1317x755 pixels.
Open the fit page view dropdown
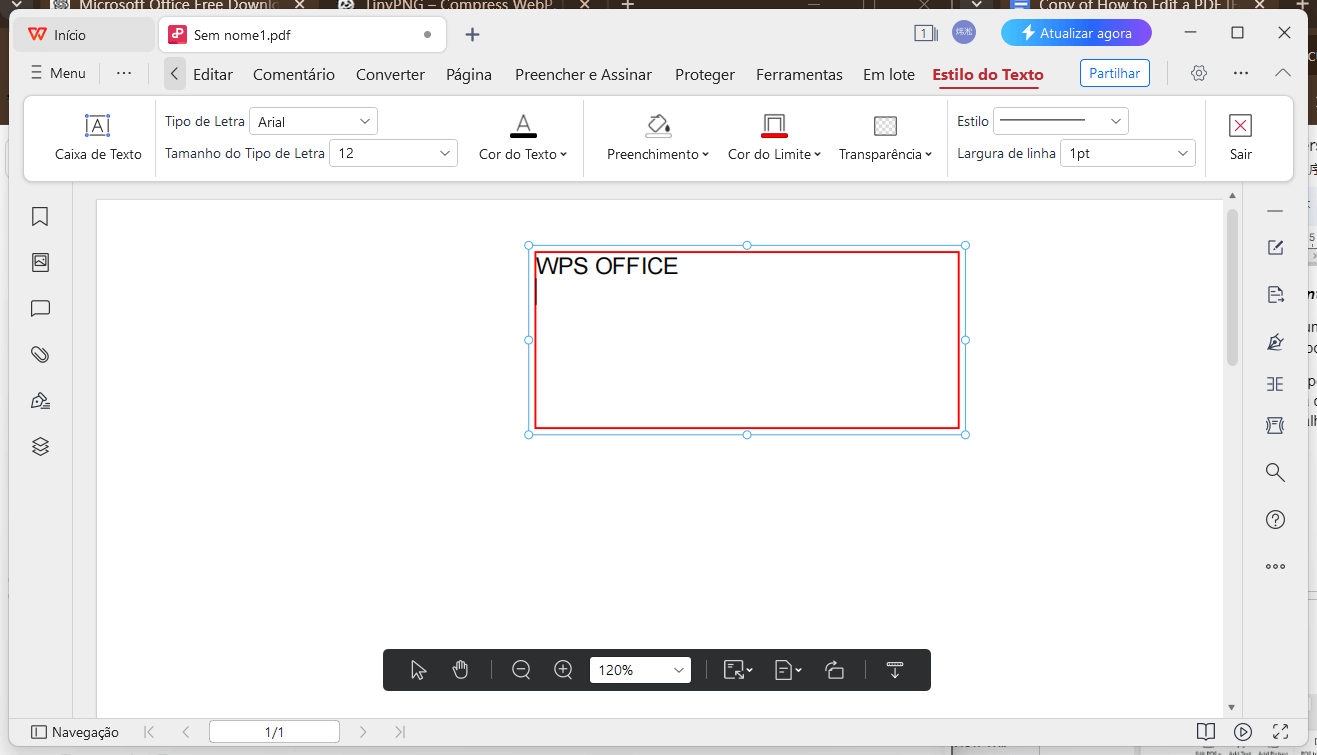click(x=738, y=670)
